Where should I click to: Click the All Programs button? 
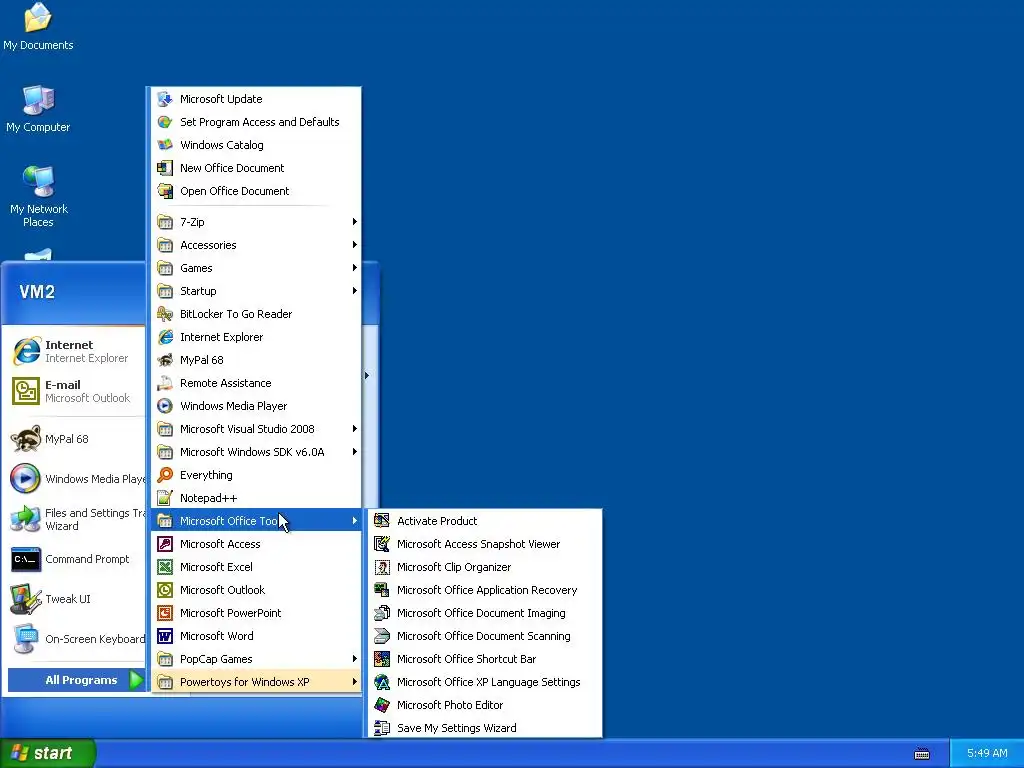(76, 680)
